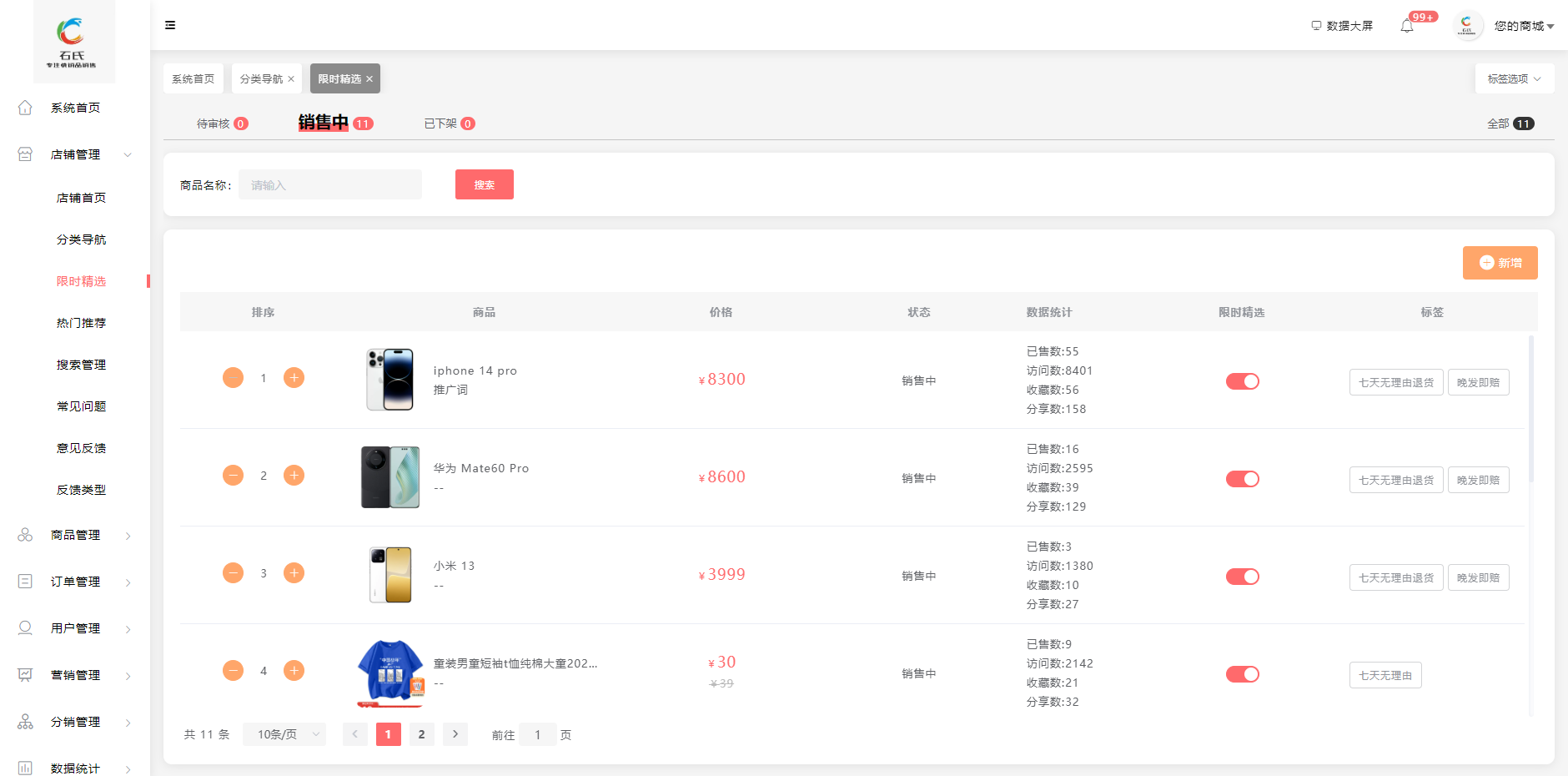Click the 系统首页 home icon
Screen dimensions: 1568x776
click(25, 108)
